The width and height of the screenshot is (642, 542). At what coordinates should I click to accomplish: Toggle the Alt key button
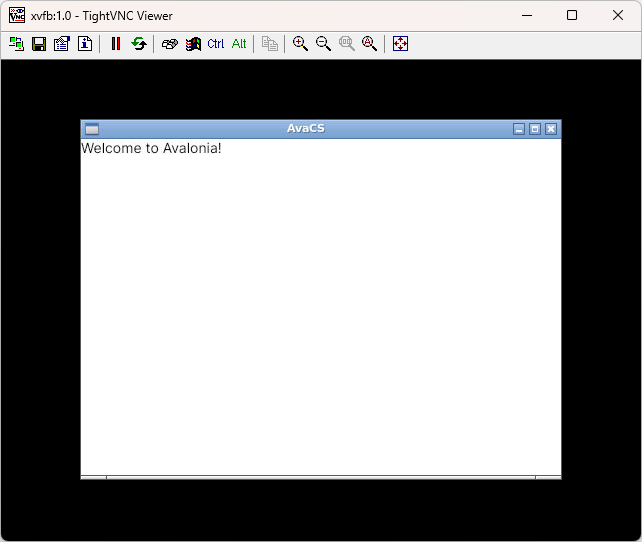239,43
